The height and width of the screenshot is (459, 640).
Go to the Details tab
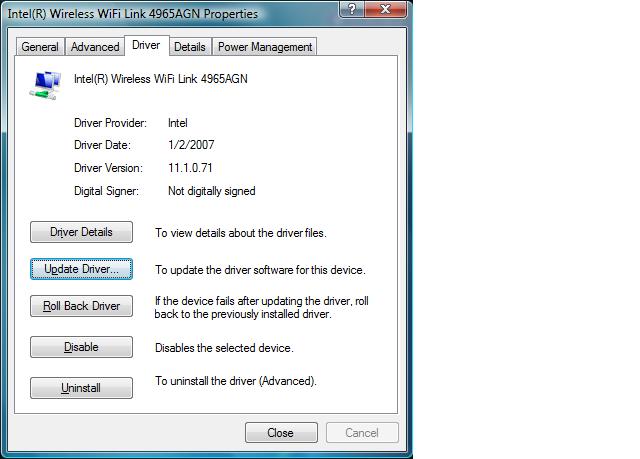click(x=190, y=47)
